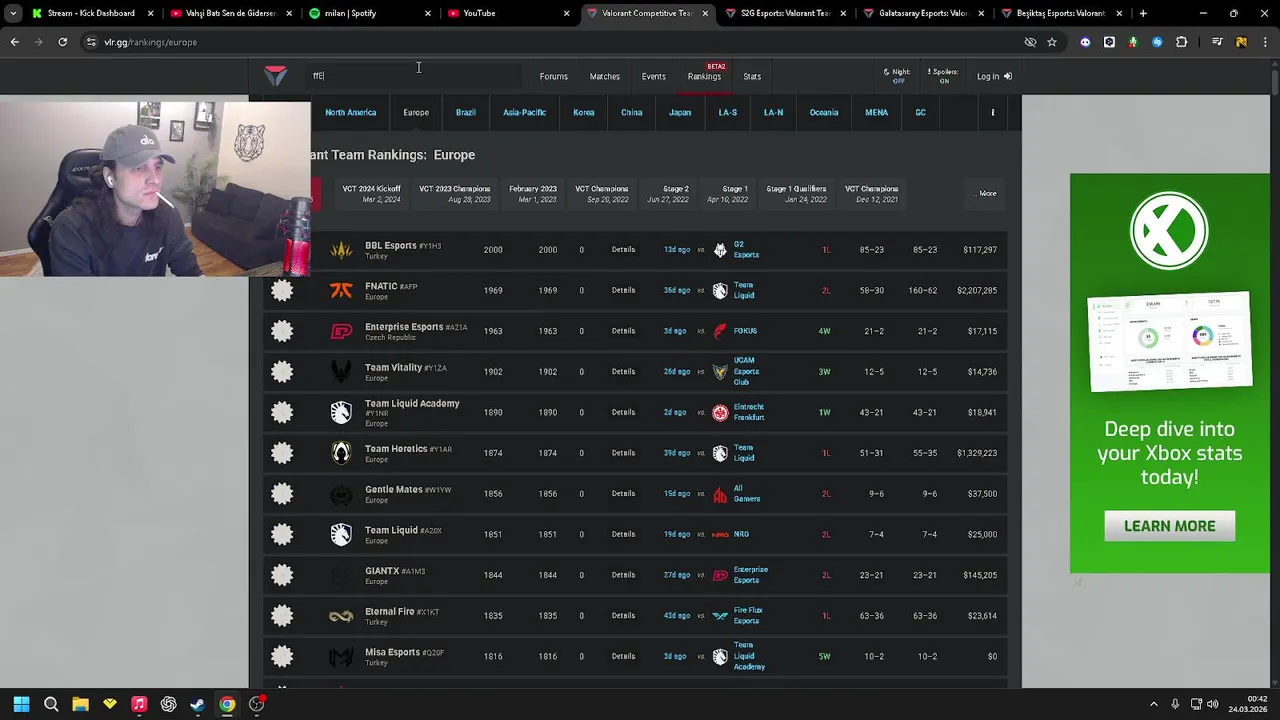Click the All Gamers logo
The width and height of the screenshot is (1280, 720).
click(720, 494)
